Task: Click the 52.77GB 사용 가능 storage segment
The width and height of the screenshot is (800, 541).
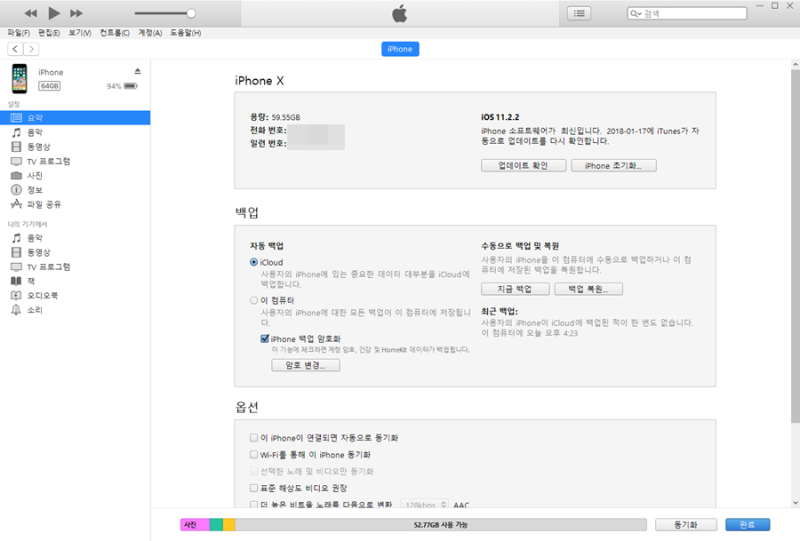Action: coord(441,525)
